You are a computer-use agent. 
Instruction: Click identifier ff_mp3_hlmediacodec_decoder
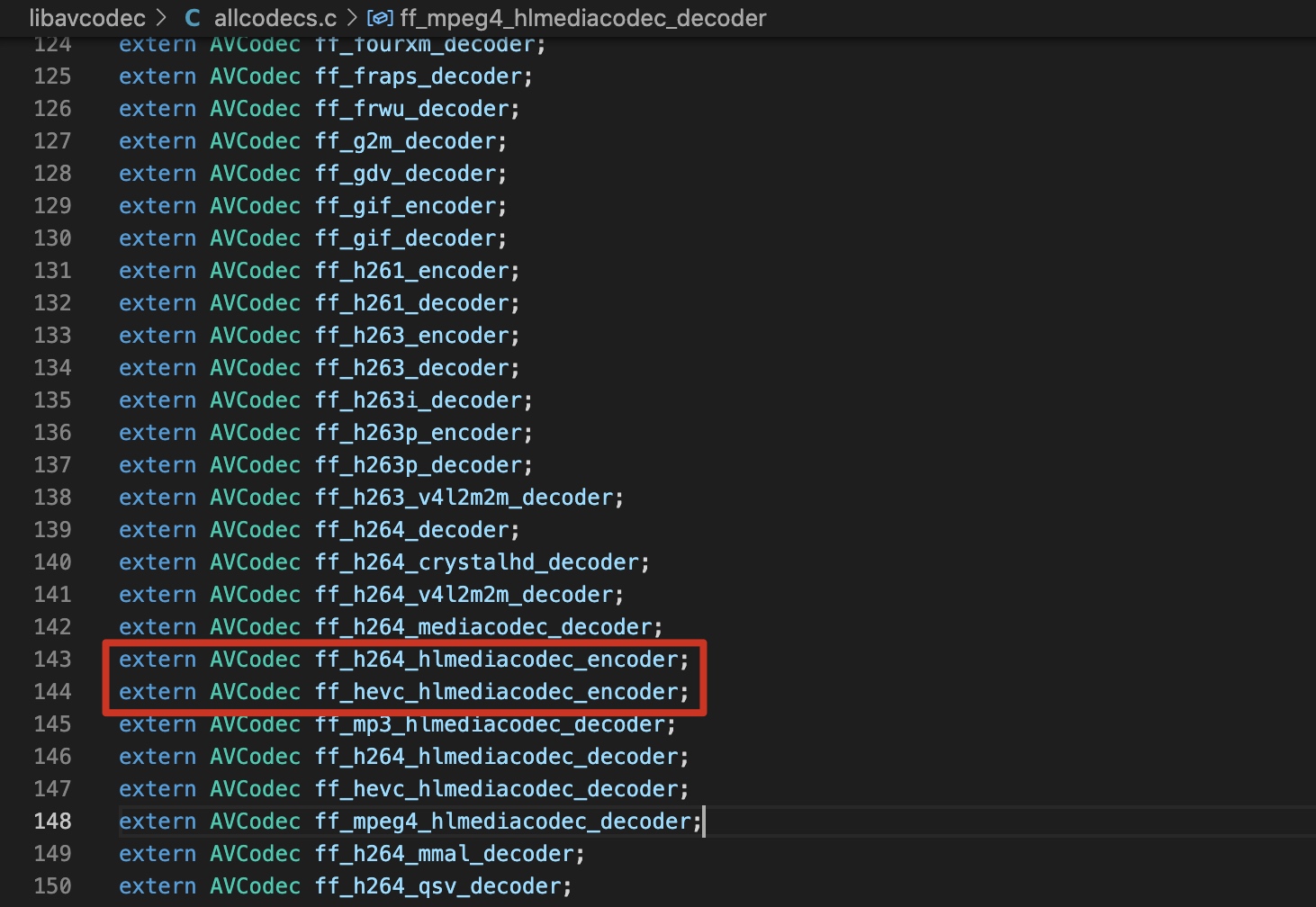coord(491,724)
